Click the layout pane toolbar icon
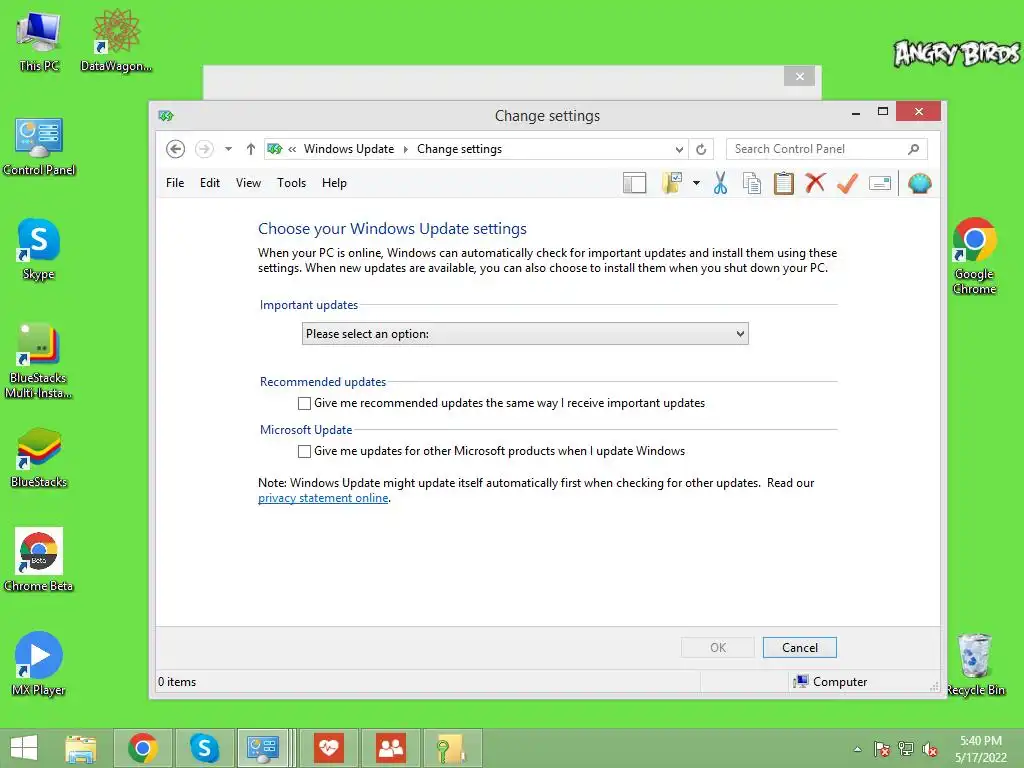The image size is (1024, 768). pyautogui.click(x=634, y=184)
